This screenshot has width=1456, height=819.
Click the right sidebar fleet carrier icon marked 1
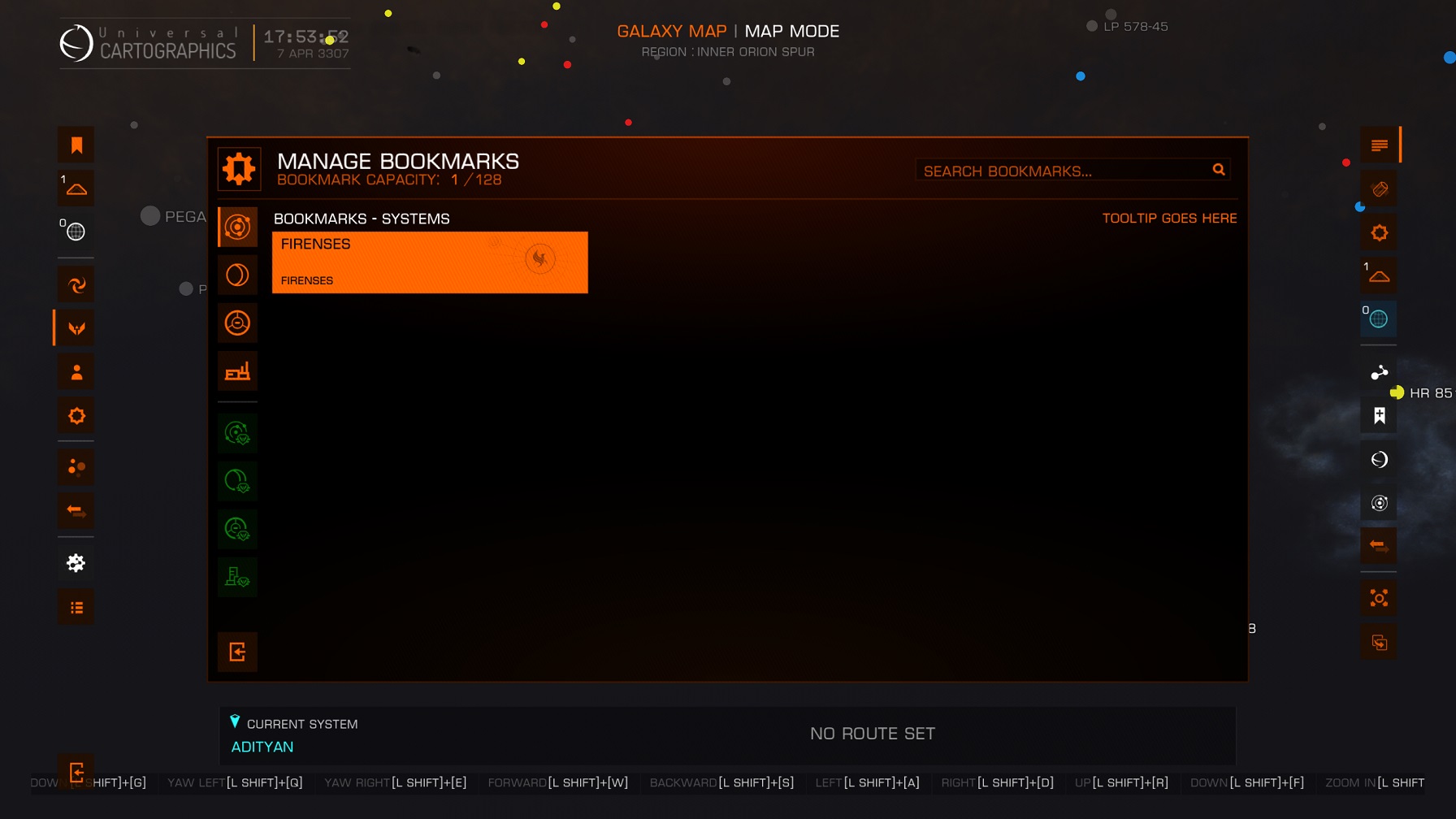coord(1380,275)
